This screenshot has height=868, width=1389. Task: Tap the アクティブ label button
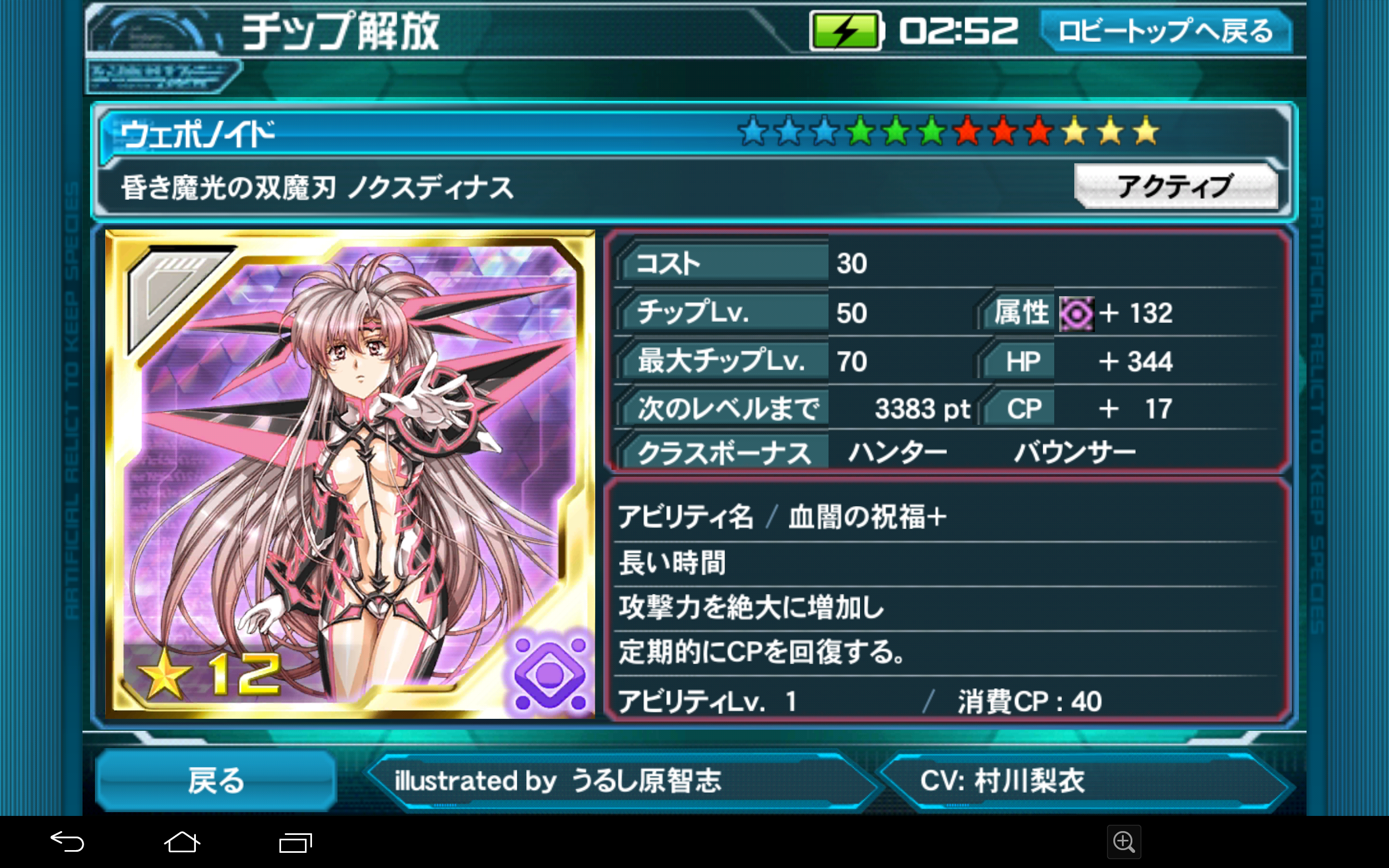pos(1175,187)
